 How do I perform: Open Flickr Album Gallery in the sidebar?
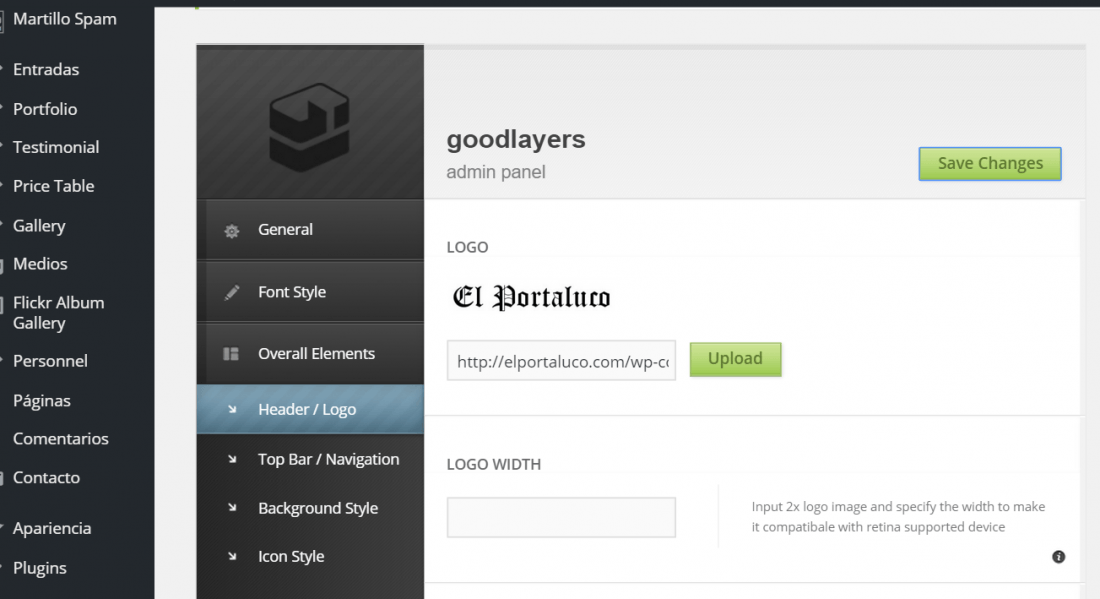[58, 313]
